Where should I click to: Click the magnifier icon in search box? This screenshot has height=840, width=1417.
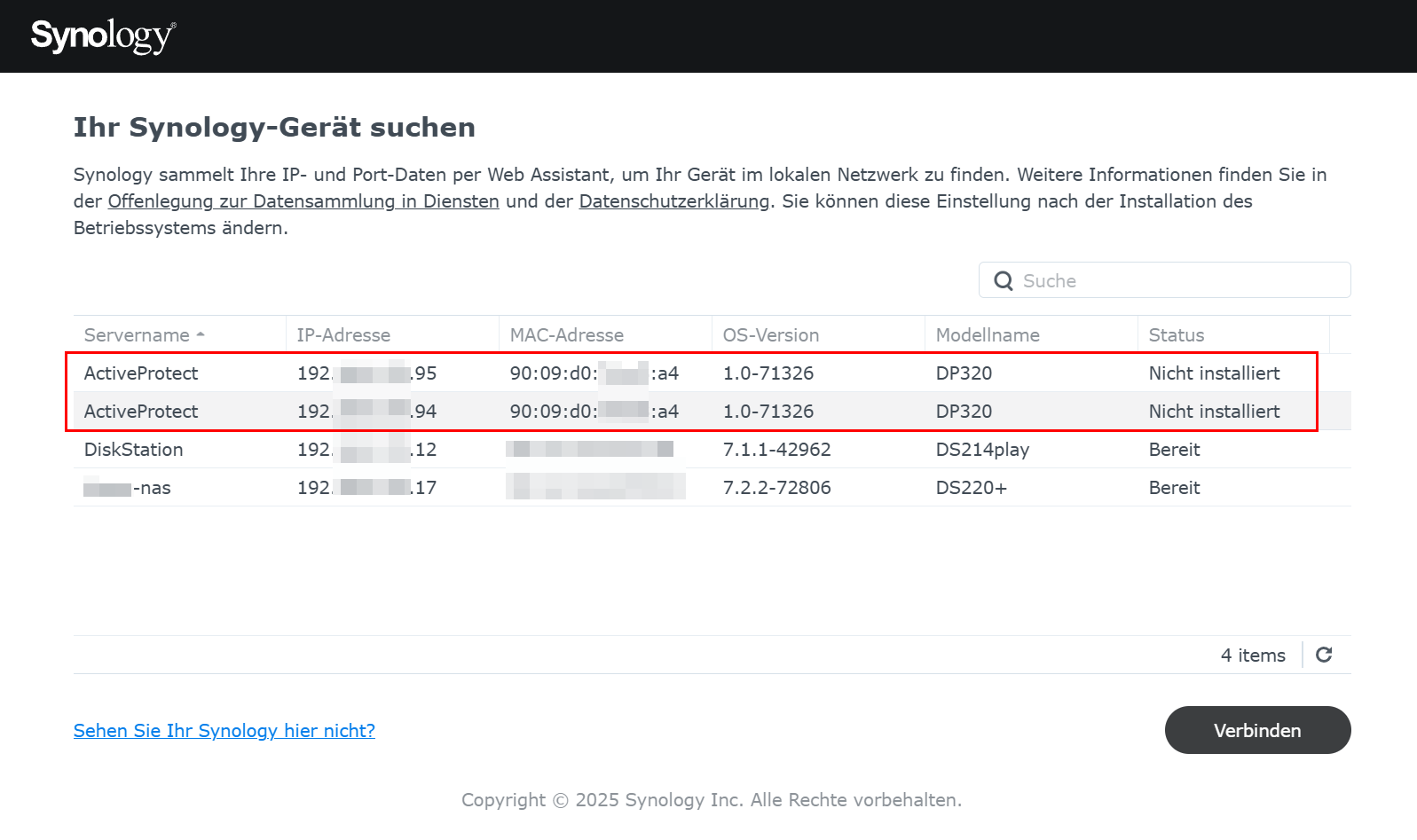point(1004,281)
